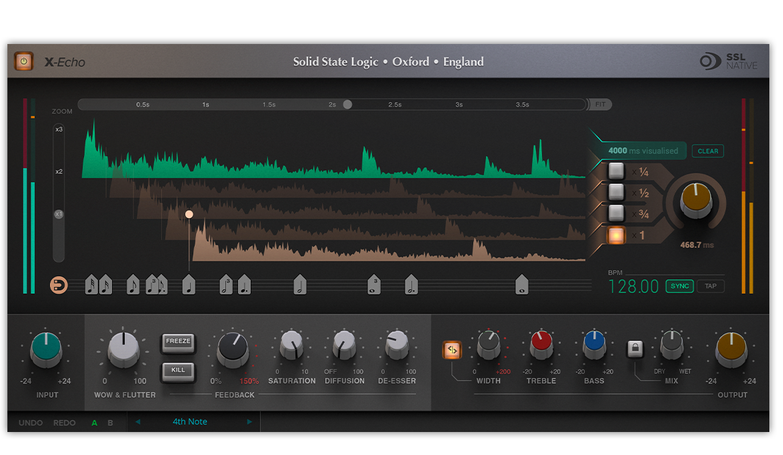Screen dimensions: 783x455
Task: Click the 468.7 ms delay time readout
Action: [x=697, y=245]
